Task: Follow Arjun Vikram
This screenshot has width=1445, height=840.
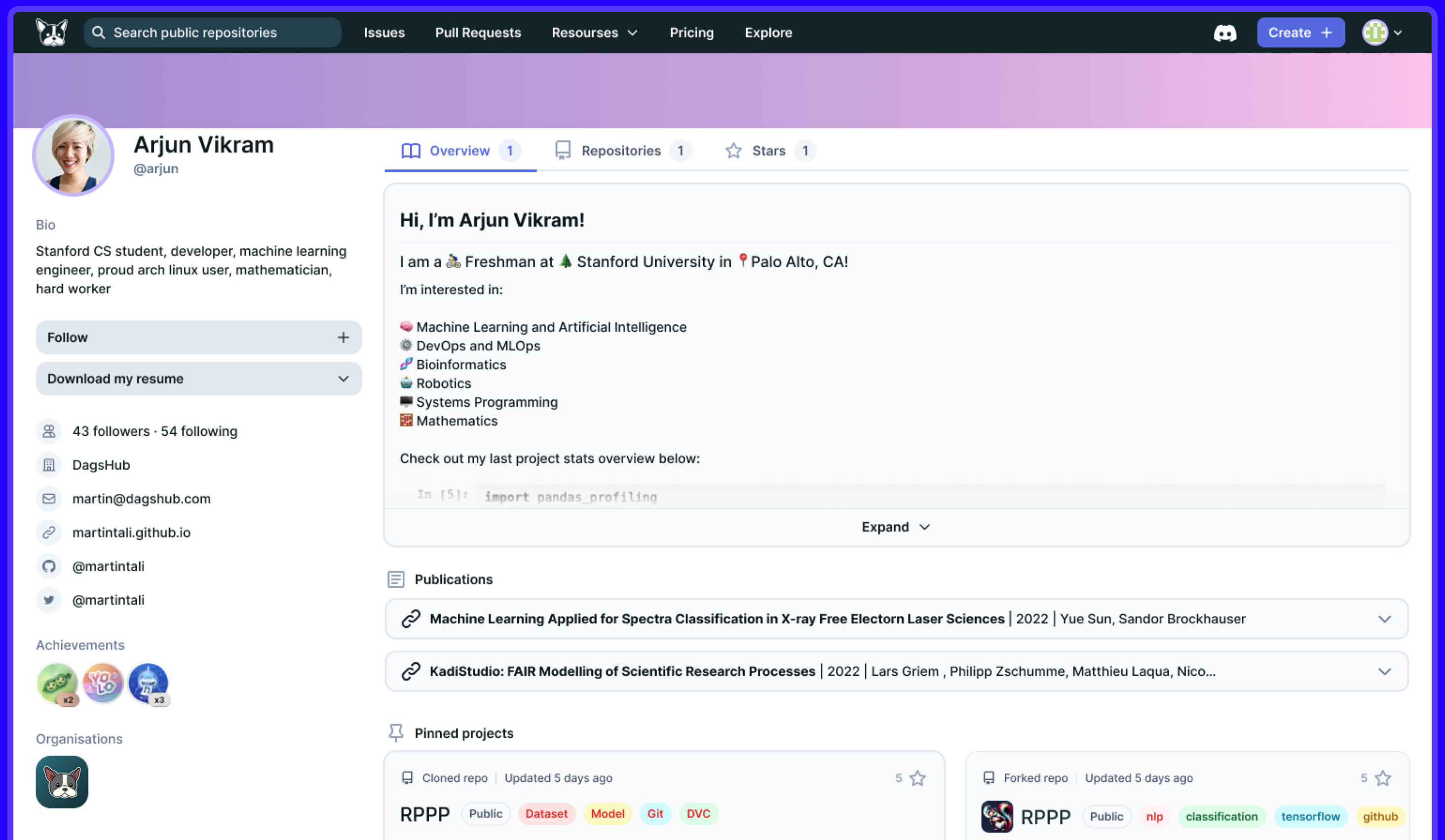Action: [198, 338]
